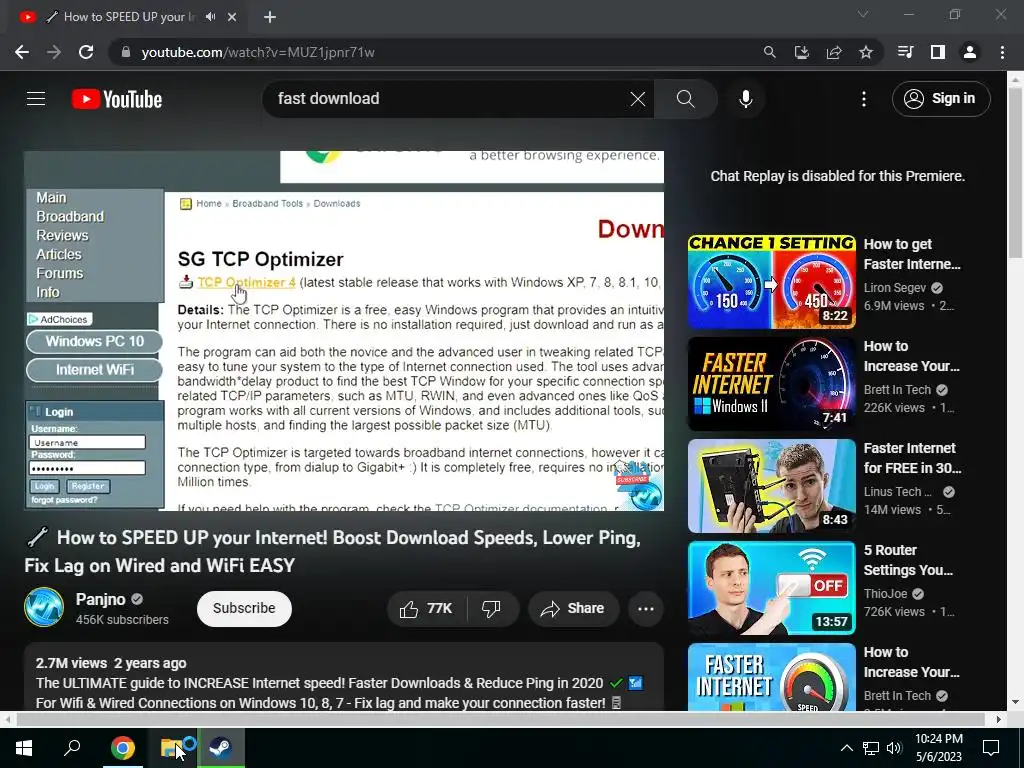Image resolution: width=1024 pixels, height=768 pixels.
Task: Start voice search with microphone icon
Action: click(745, 99)
